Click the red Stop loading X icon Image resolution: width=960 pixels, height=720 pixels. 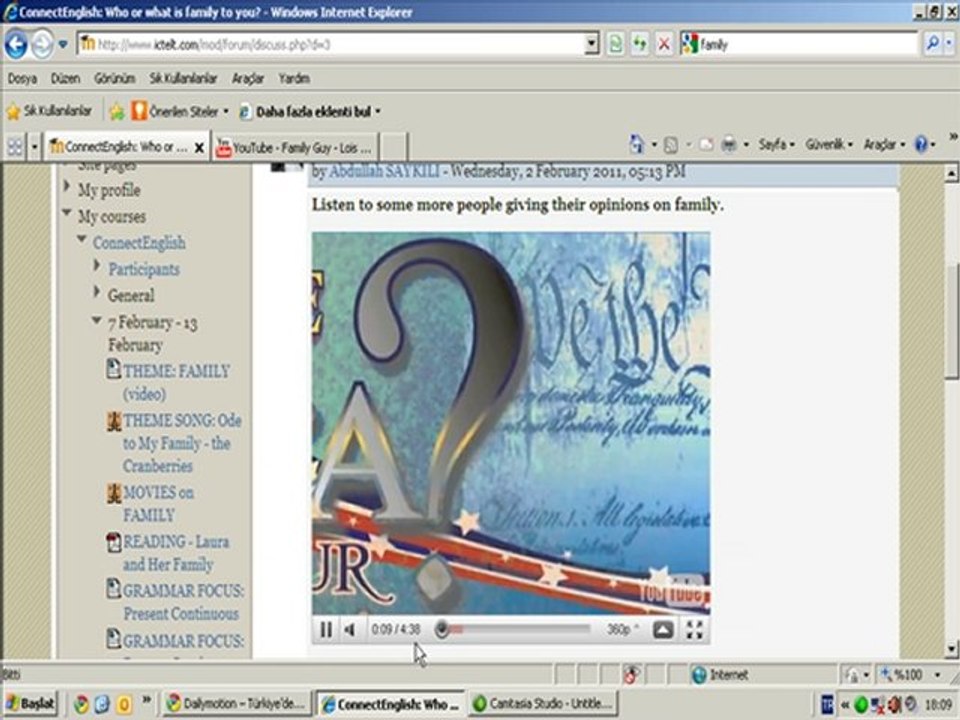pyautogui.click(x=664, y=44)
